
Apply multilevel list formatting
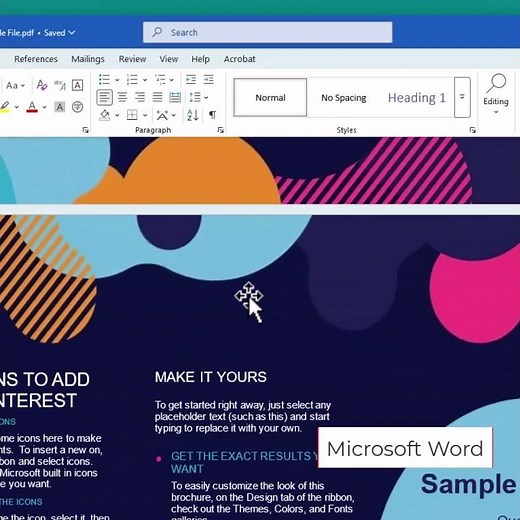160,80
